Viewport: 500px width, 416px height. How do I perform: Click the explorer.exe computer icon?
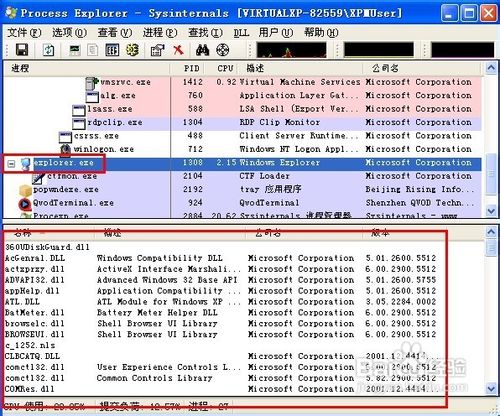[25, 164]
